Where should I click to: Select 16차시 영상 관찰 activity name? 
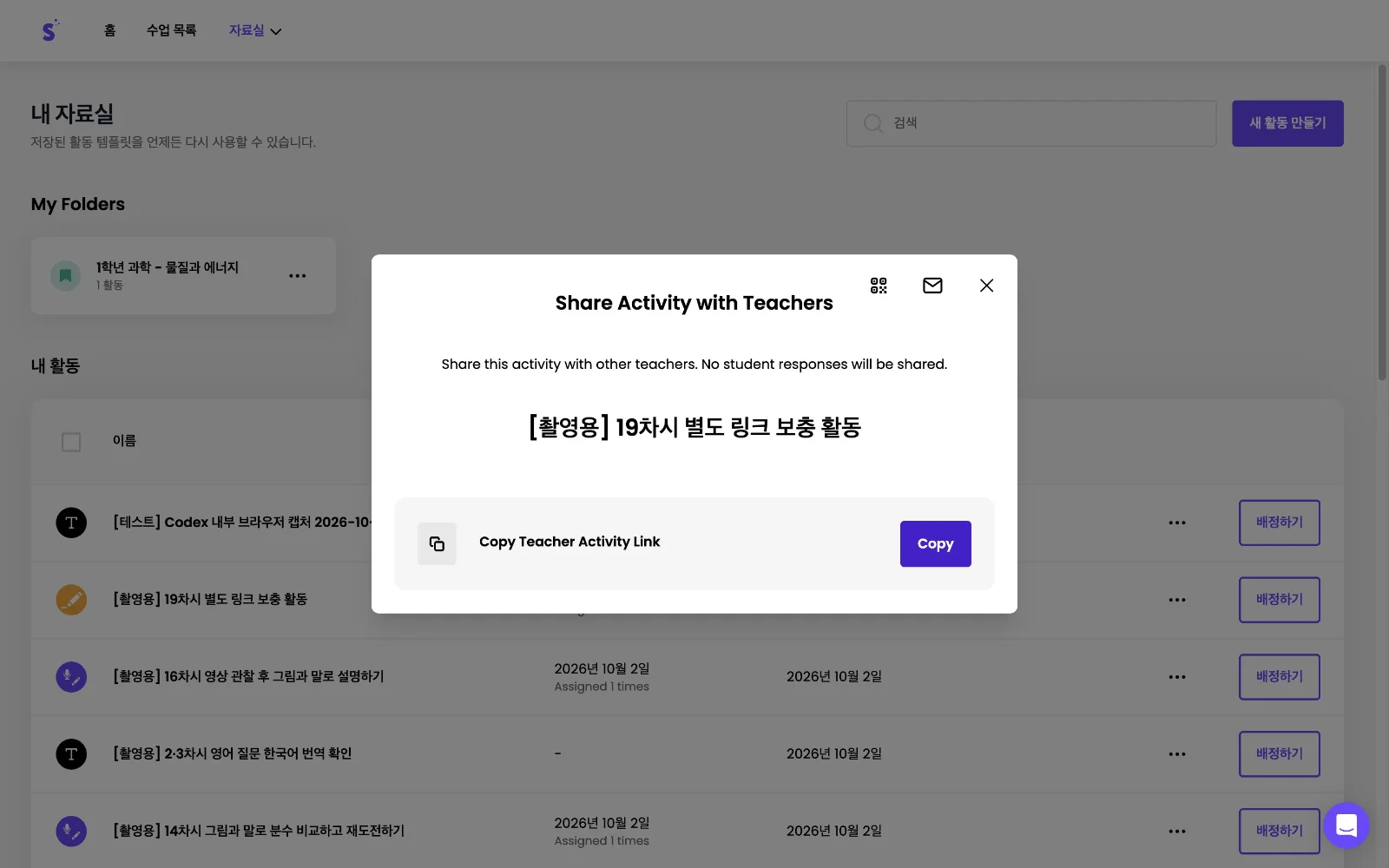(248, 676)
